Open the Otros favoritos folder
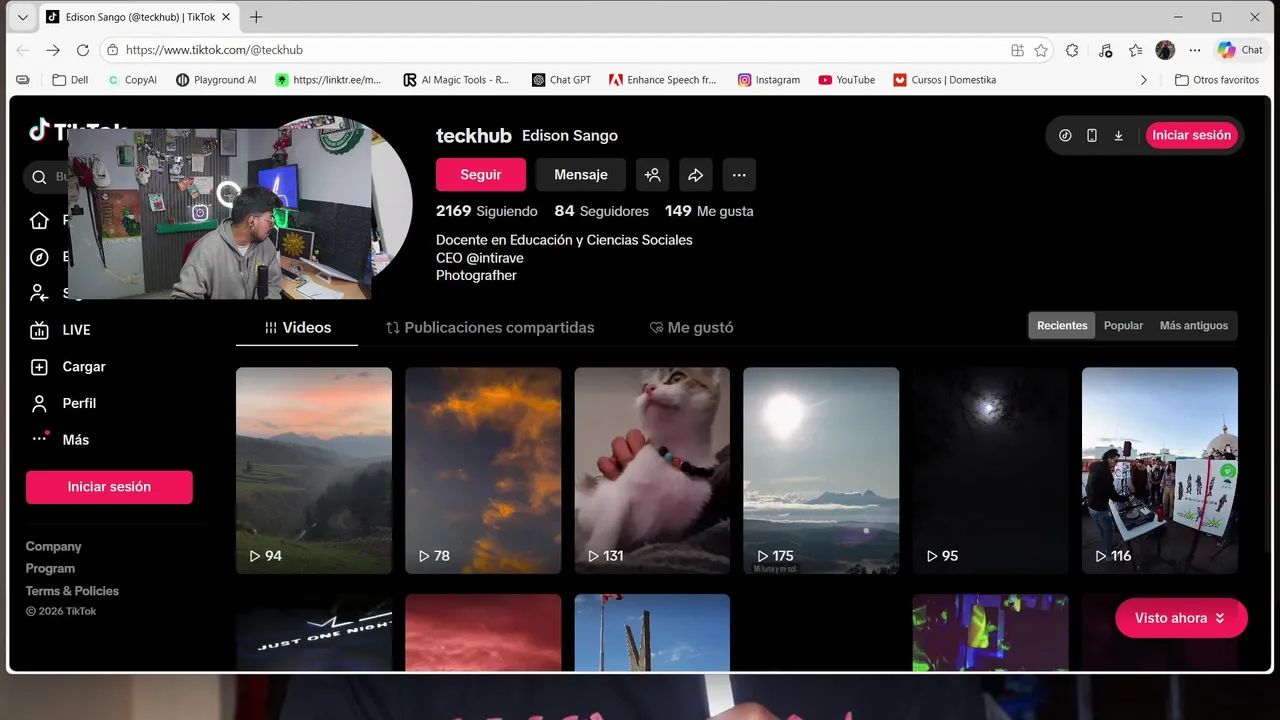 [x=1217, y=80]
